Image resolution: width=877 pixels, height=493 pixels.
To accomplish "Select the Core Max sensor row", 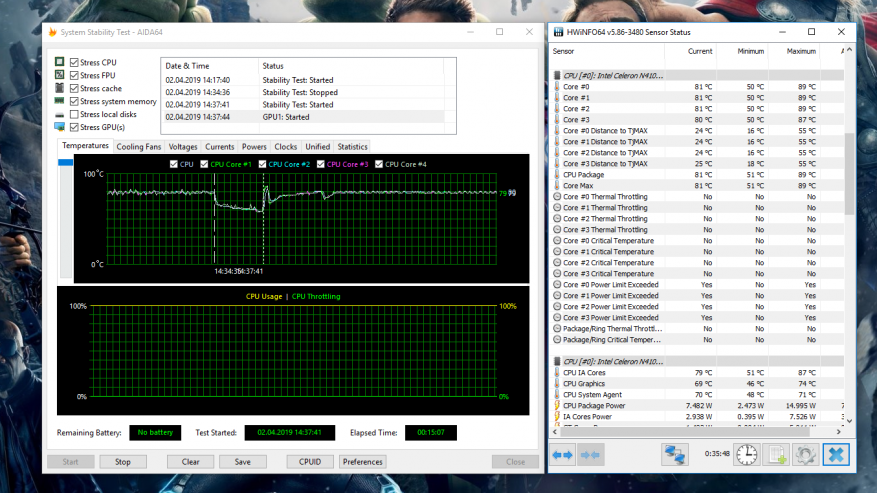I will (697, 186).
